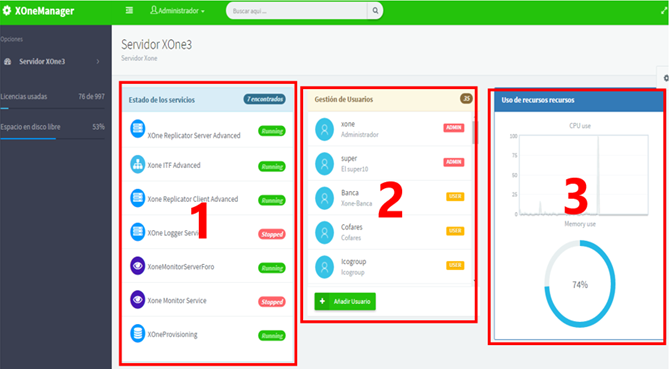Expand the Servidor XOne3 sidebar chevron

[x=98, y=62]
